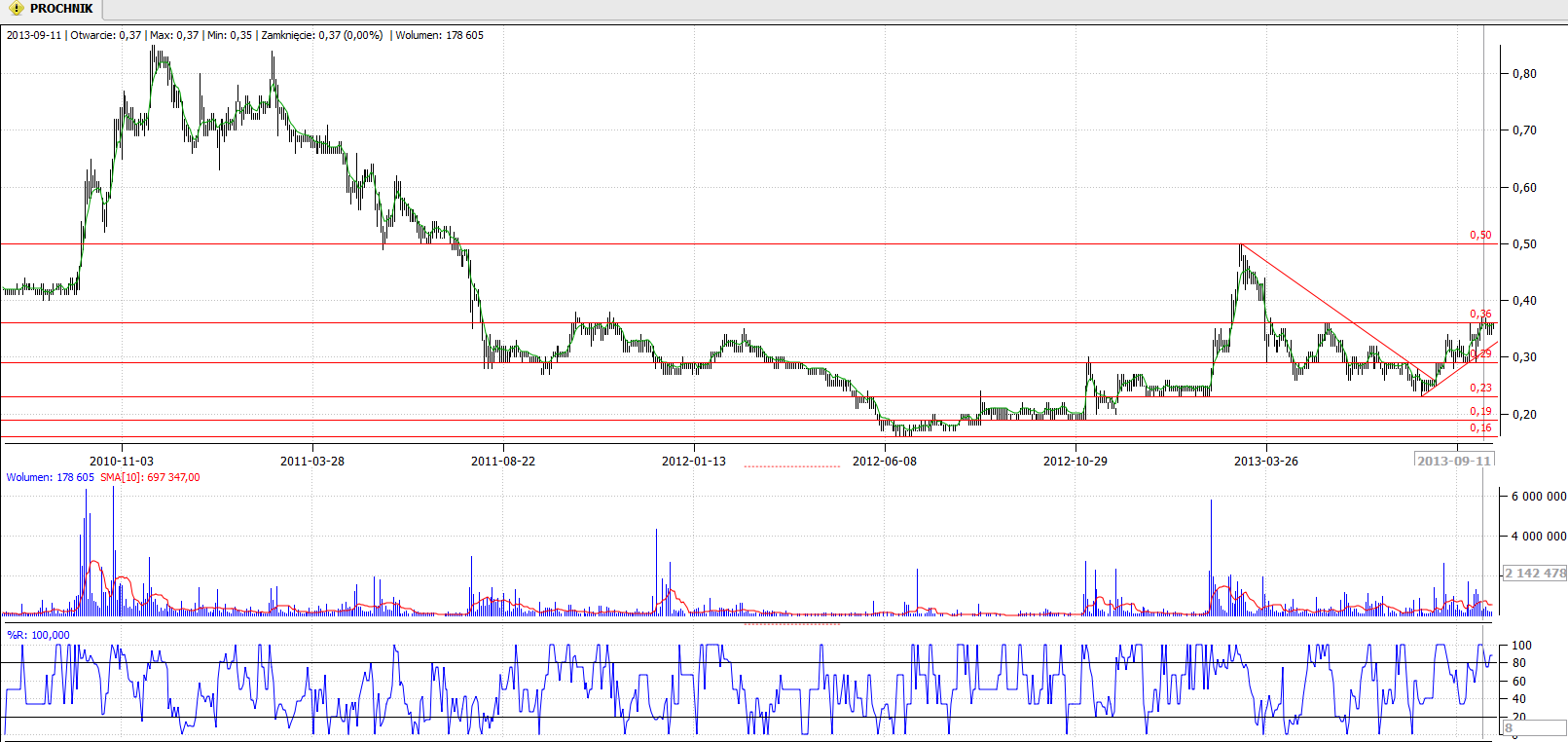Click the 0,60 tick on the price axis

tap(1524, 187)
